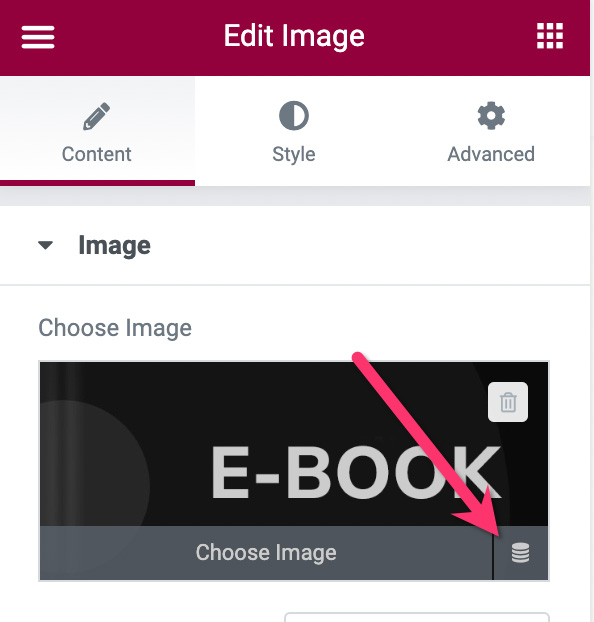Switch to the Content tab label

(96, 154)
